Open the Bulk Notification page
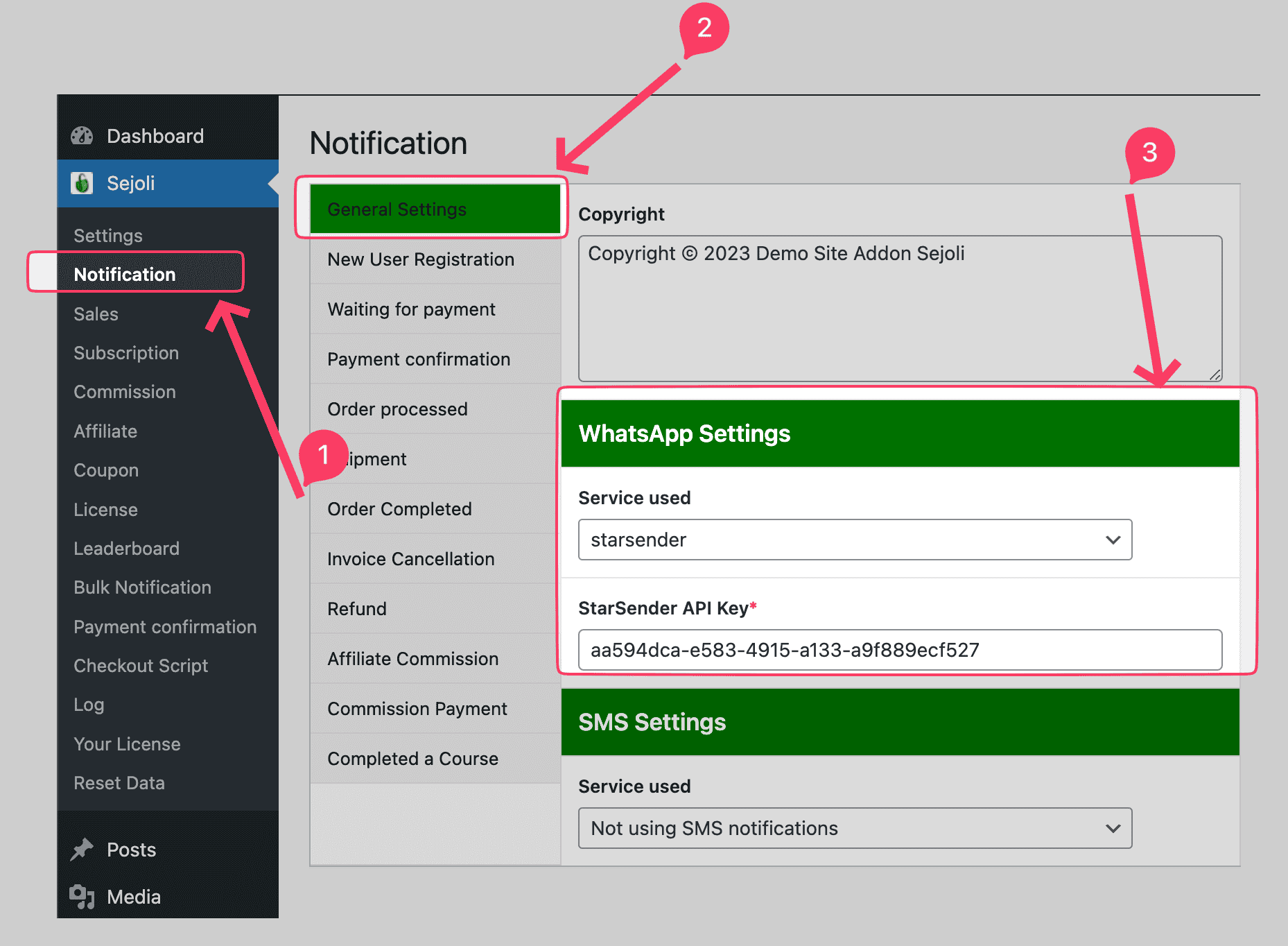The height and width of the screenshot is (946, 1288). pyautogui.click(x=142, y=587)
